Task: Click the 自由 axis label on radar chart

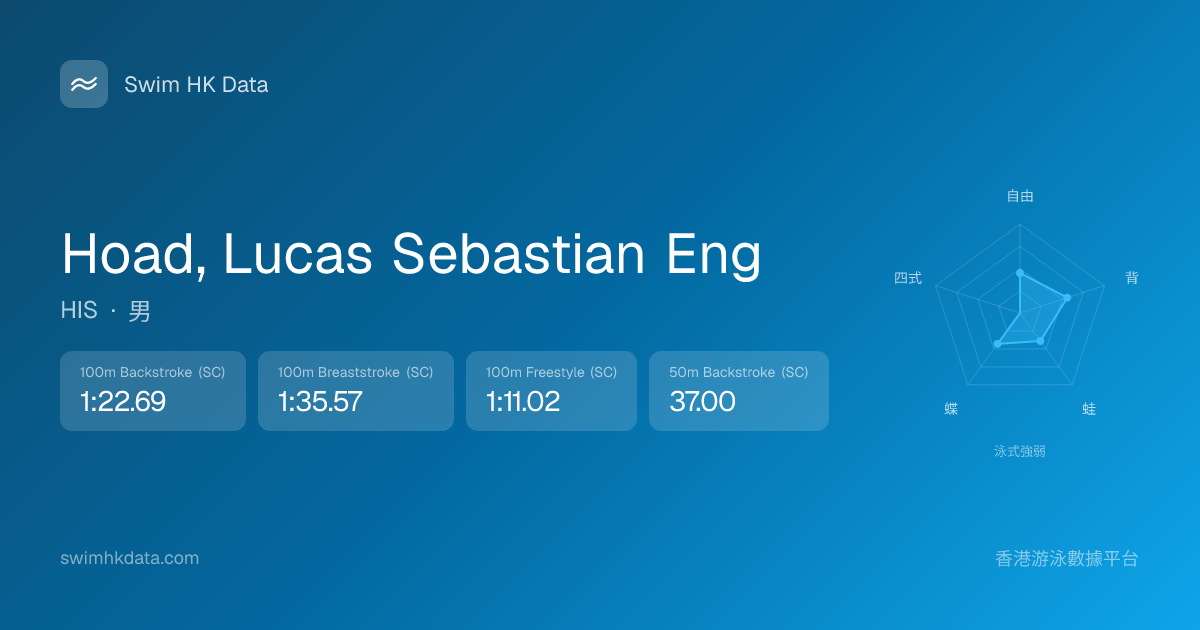Action: tap(1020, 196)
